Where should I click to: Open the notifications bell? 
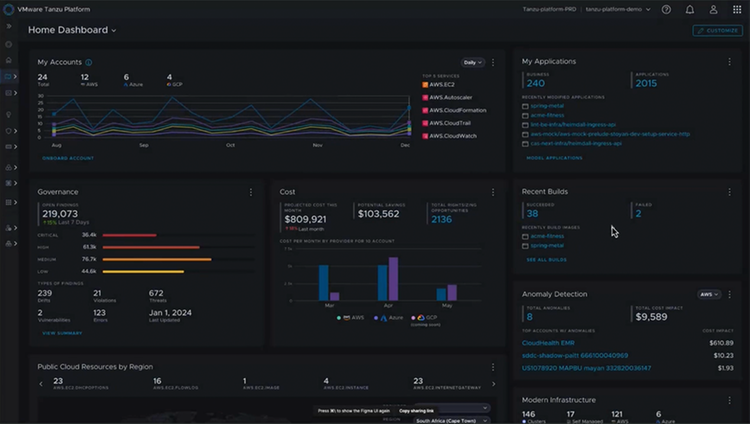tap(690, 10)
